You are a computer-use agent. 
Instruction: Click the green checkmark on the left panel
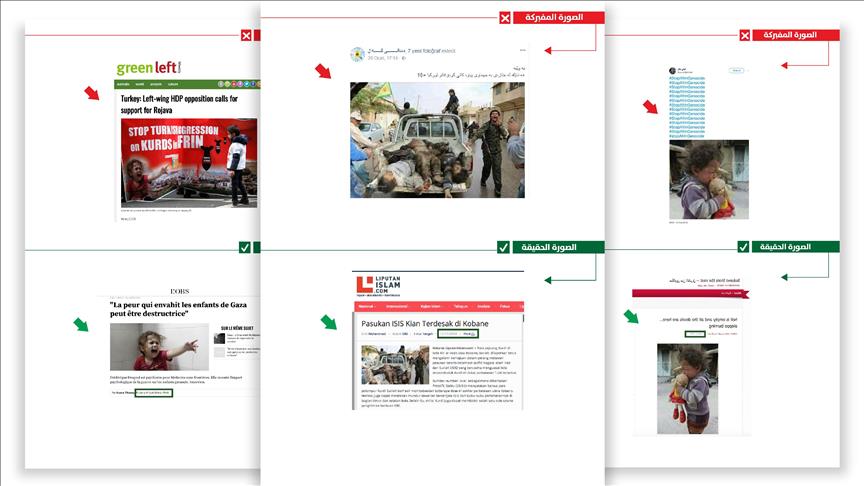click(x=245, y=247)
